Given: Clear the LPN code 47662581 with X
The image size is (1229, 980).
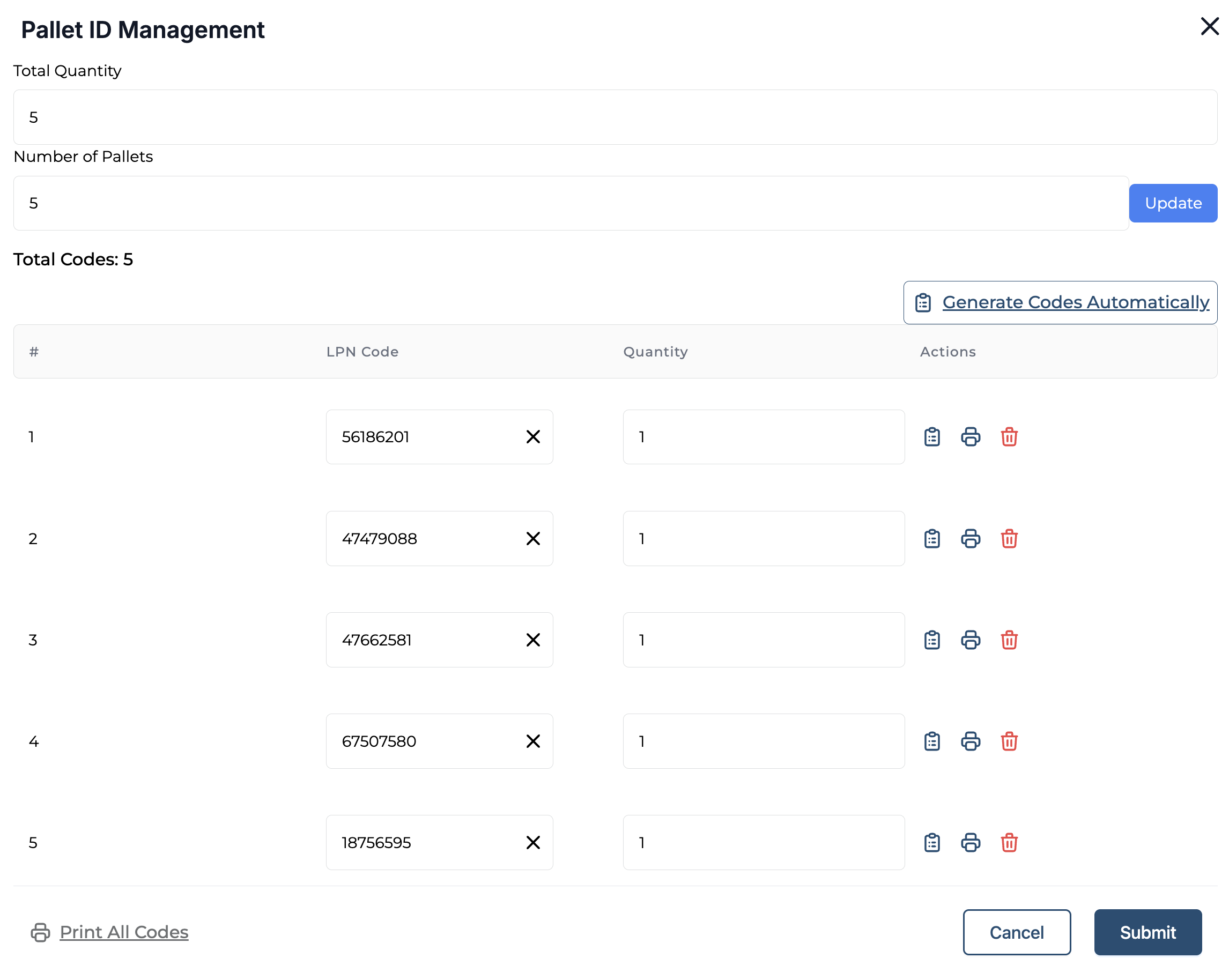Looking at the screenshot, I should (x=533, y=640).
